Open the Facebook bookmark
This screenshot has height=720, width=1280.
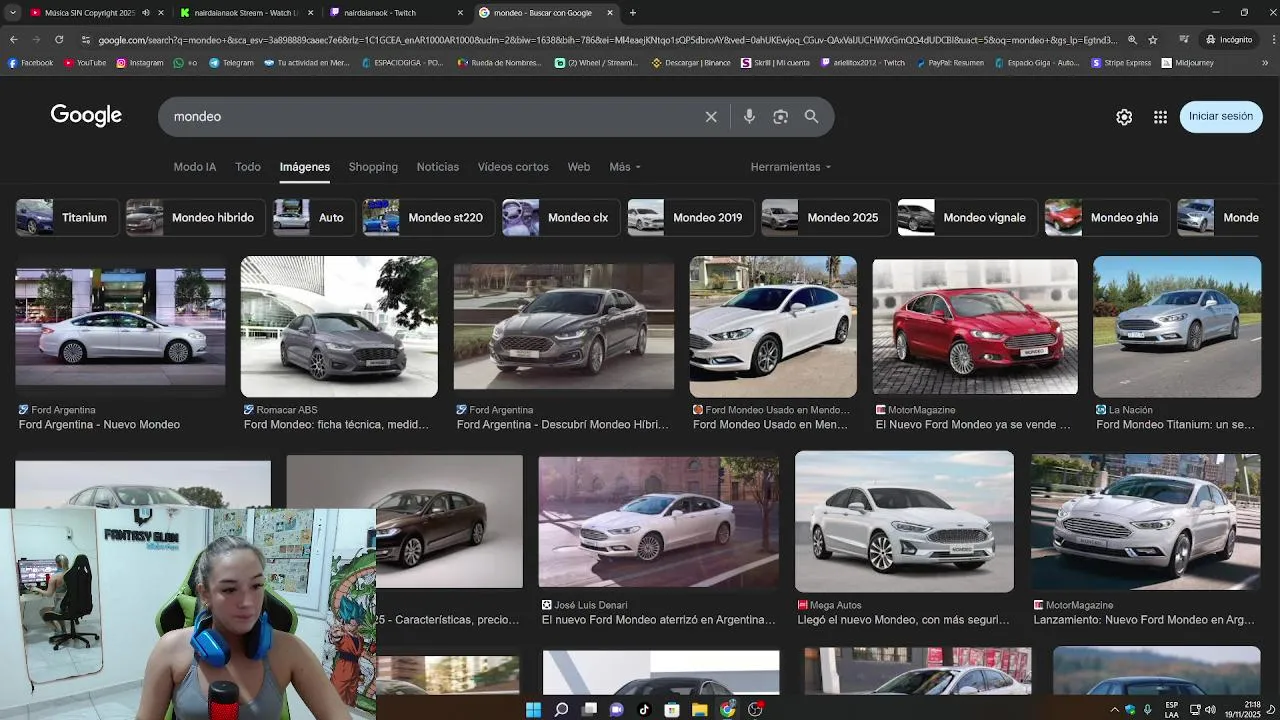click(x=30, y=62)
